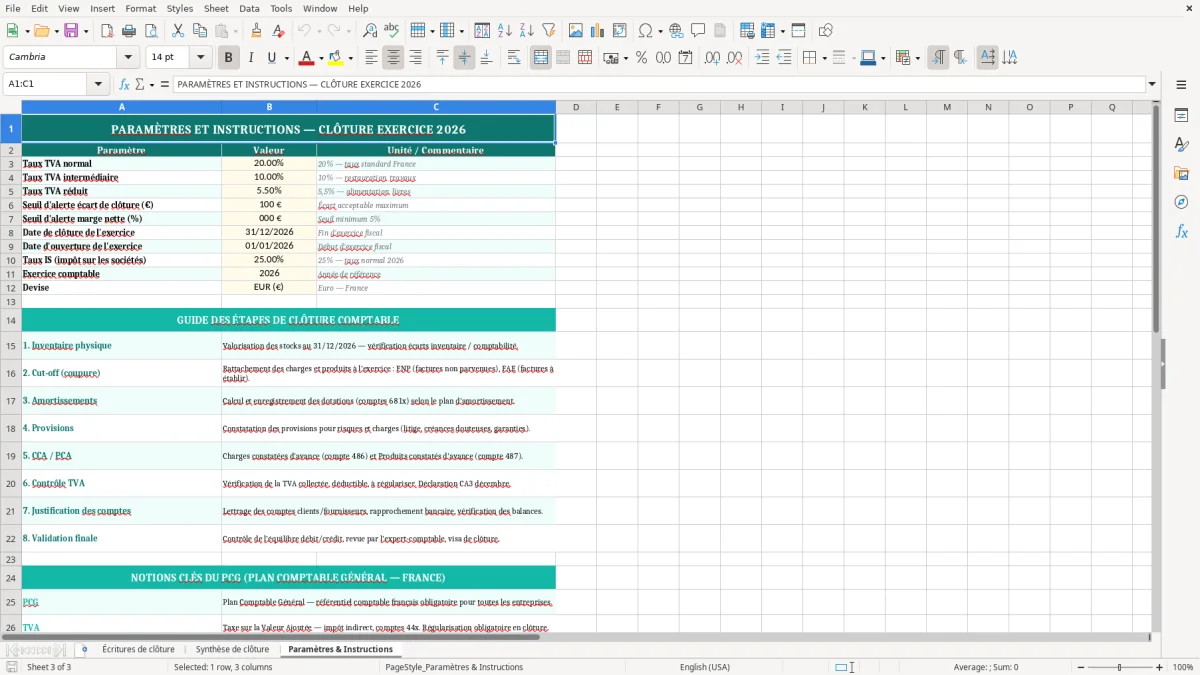Viewport: 1200px width, 675px height.
Task: Click the Sort Ascending icon
Action: click(x=505, y=31)
